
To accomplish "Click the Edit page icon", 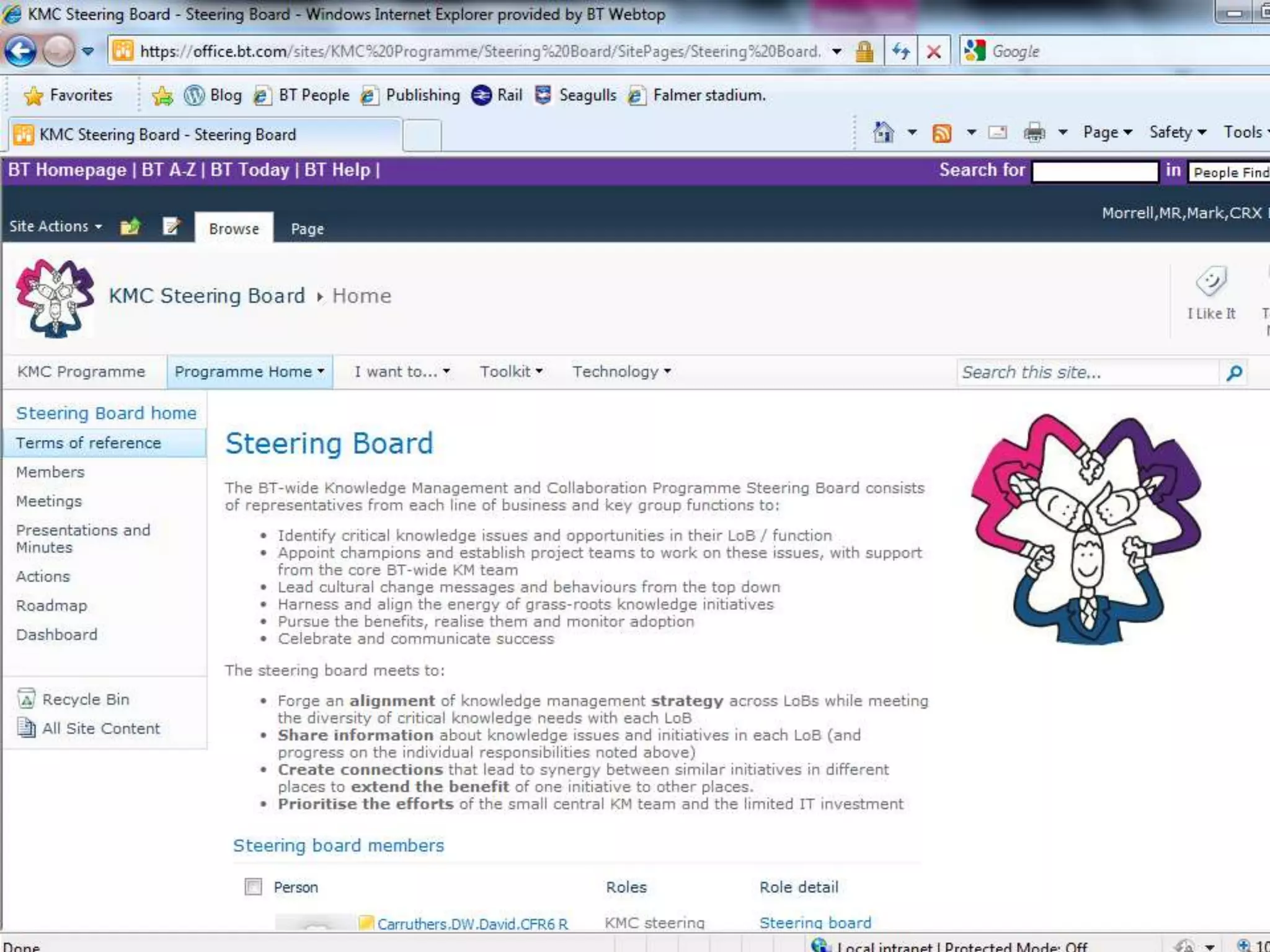I will coord(171,226).
